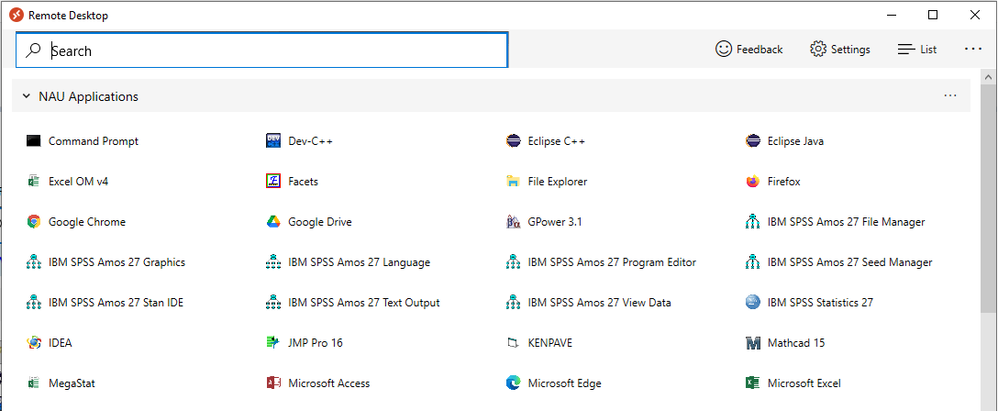Click the KENPAVE icon
Image resolution: width=998 pixels, height=411 pixels.
(x=513, y=343)
